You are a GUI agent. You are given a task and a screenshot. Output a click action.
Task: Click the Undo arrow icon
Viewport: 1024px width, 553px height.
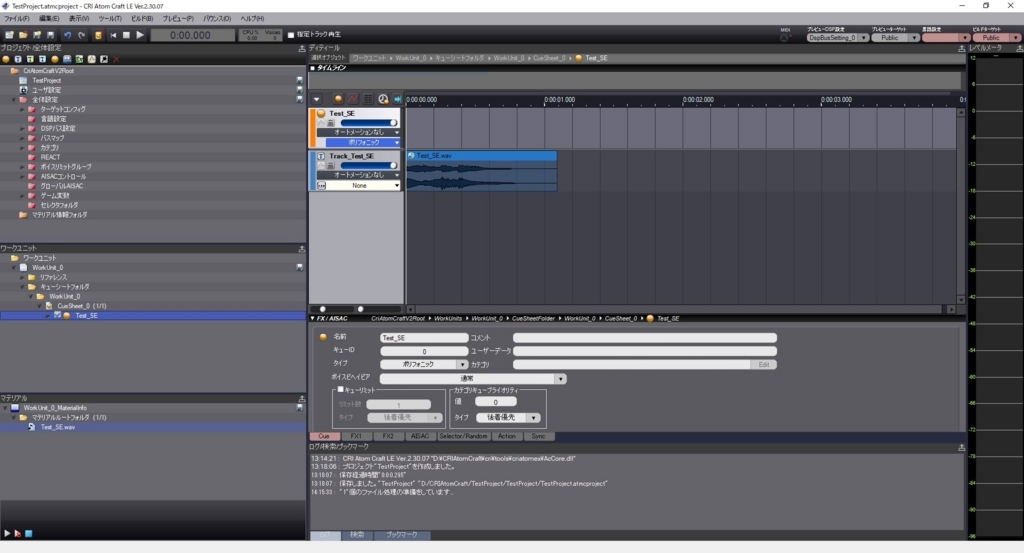pyautogui.click(x=67, y=35)
